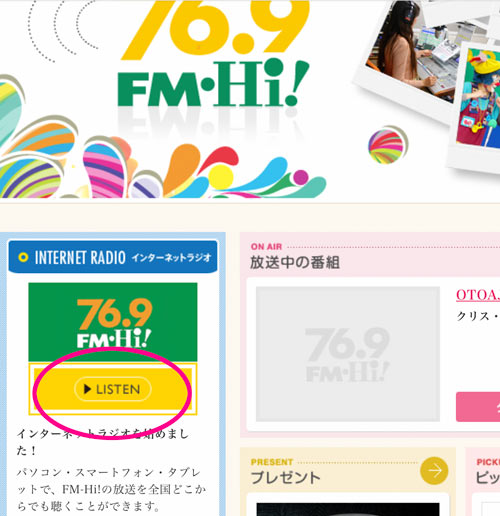
Task: Play internet radio with the LISTEN button
Action: click(x=113, y=389)
